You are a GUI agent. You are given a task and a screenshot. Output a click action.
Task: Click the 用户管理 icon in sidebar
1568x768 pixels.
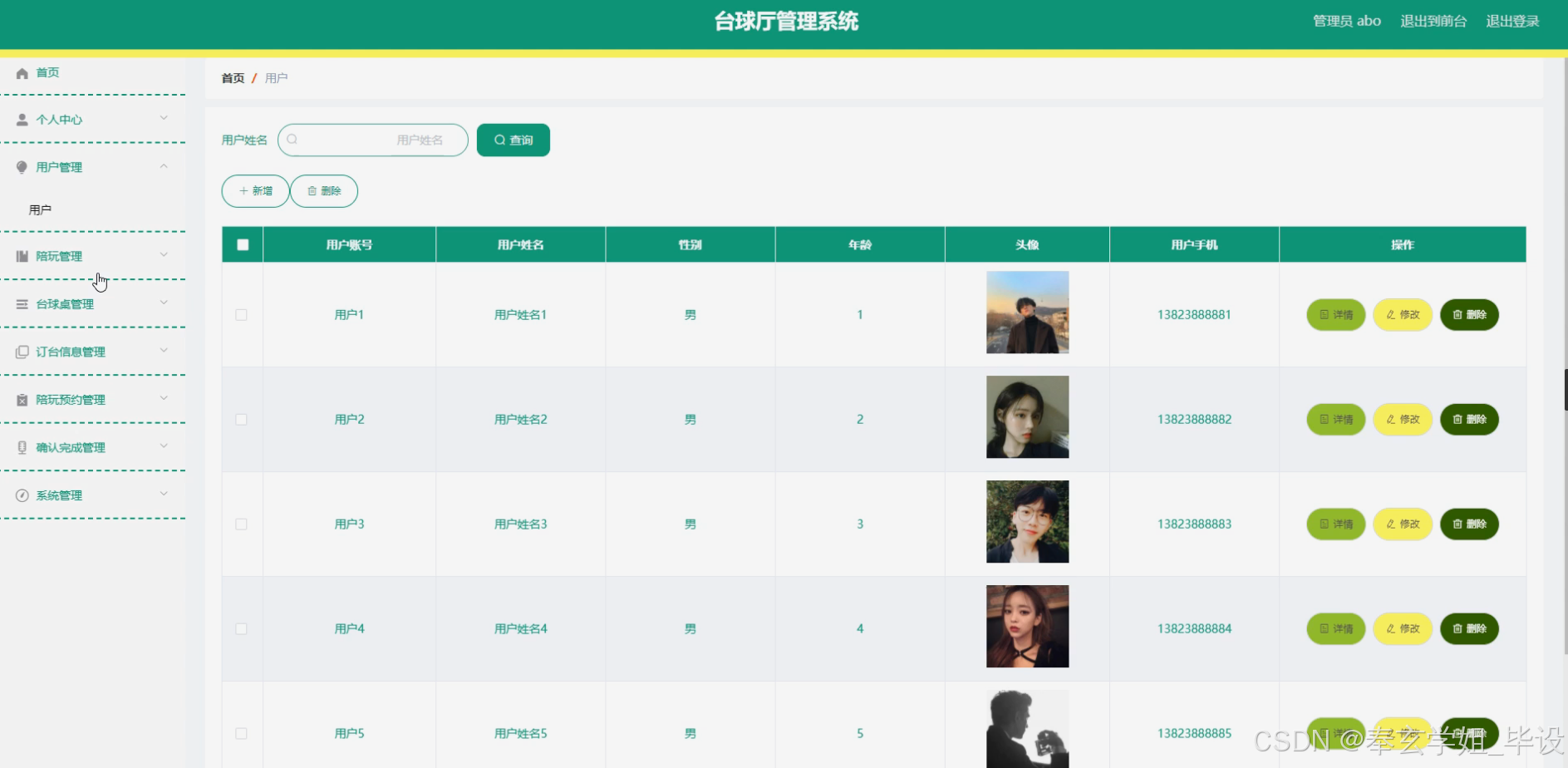click(22, 167)
